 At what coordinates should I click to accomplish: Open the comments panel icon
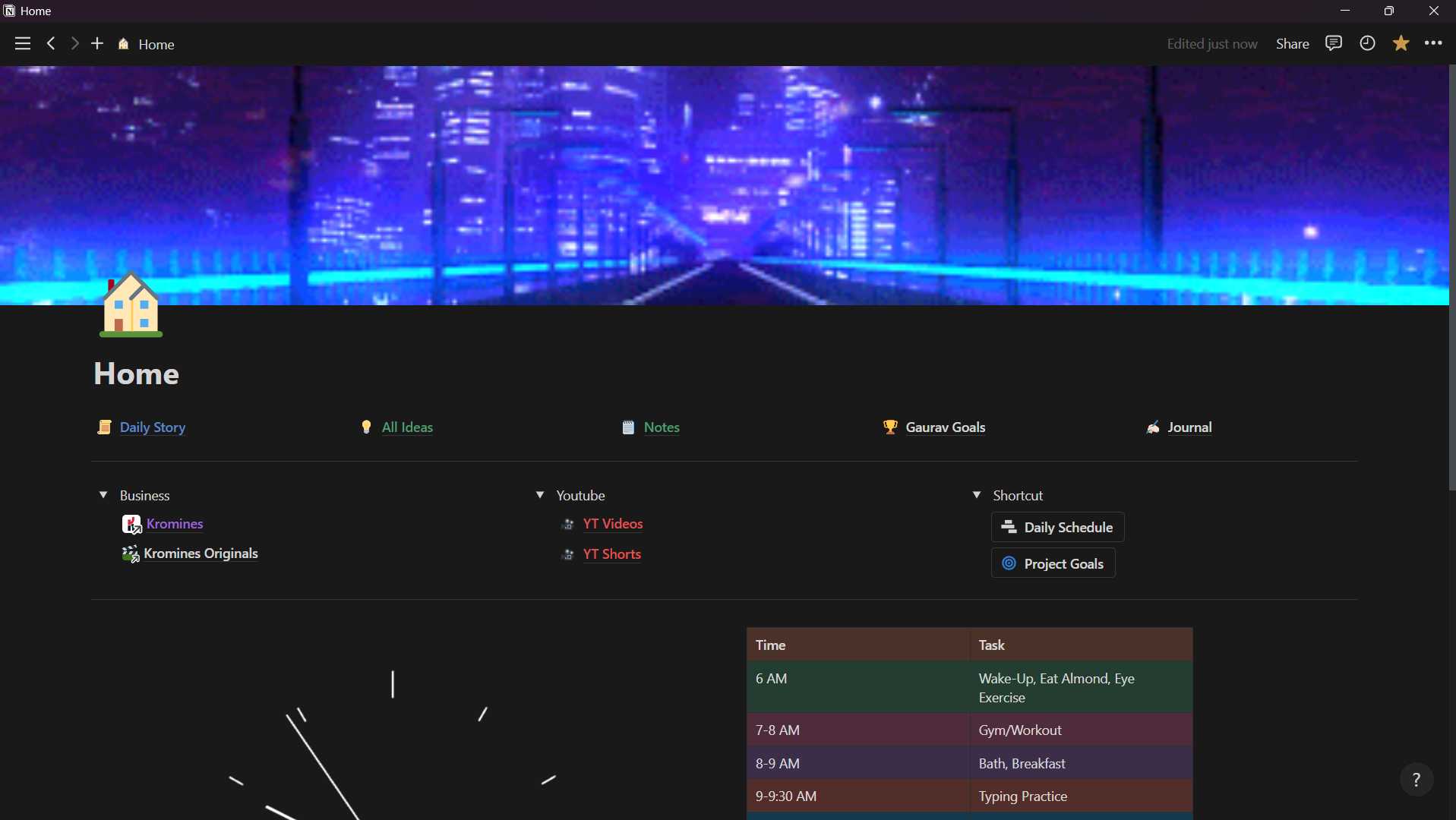point(1334,43)
